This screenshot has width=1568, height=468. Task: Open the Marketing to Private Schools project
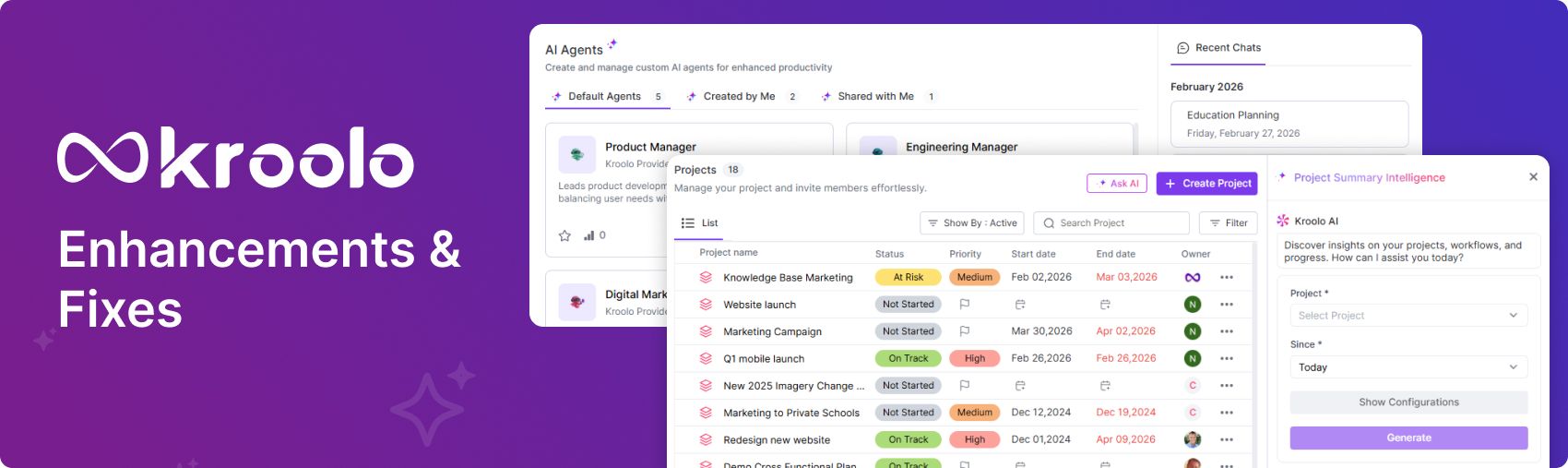(791, 413)
